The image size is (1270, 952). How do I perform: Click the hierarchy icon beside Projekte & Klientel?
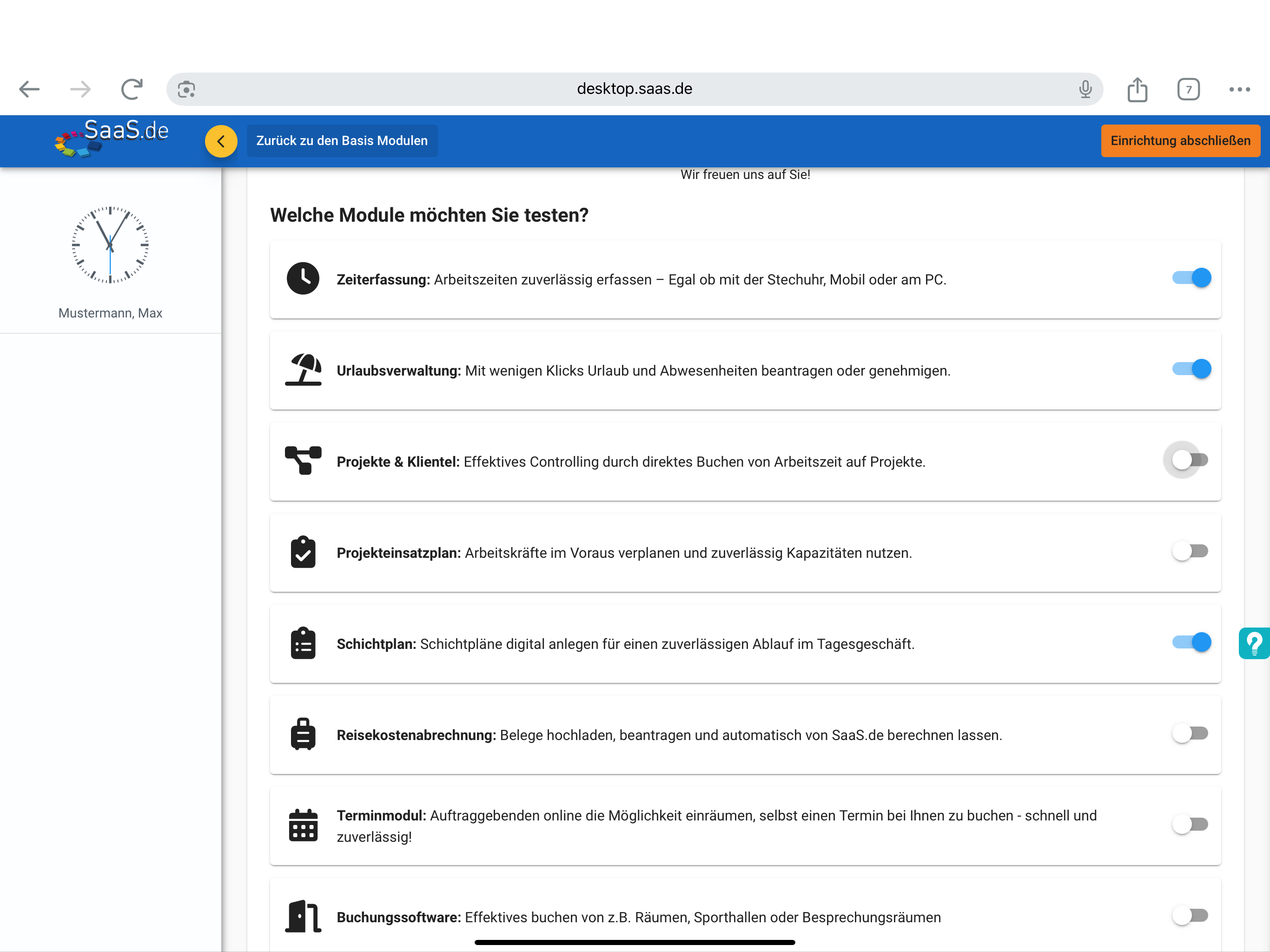point(303,461)
